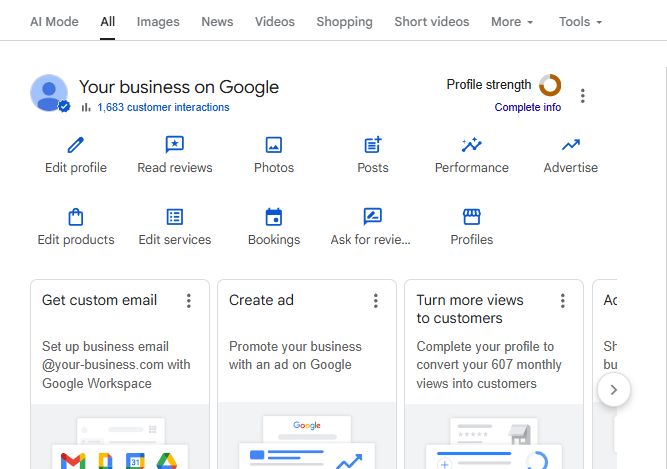Screen dimensions: 667x469
Task: Open Edit services list icon
Action: [174, 217]
